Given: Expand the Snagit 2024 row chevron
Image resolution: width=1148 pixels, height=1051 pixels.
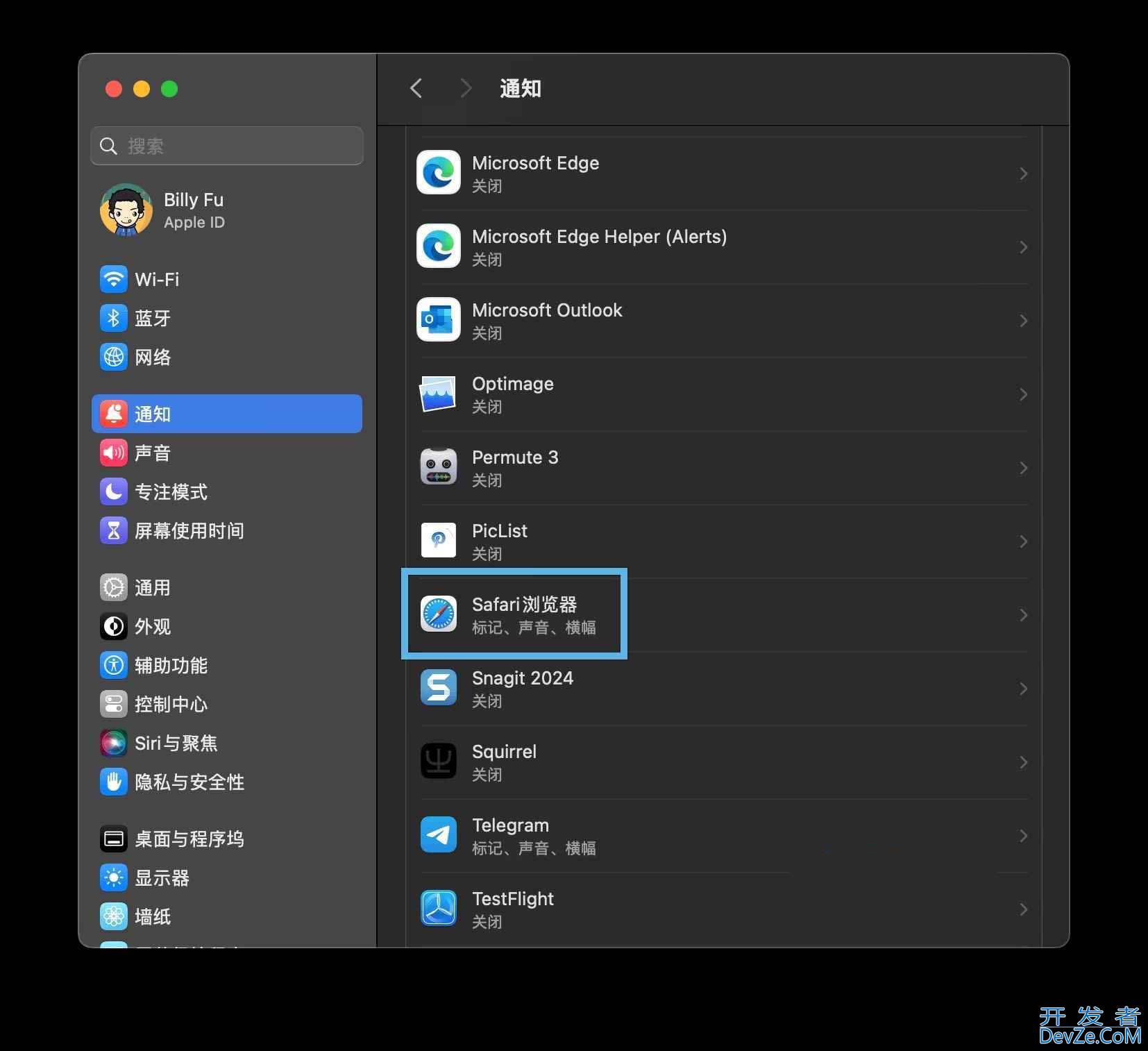Looking at the screenshot, I should 1023,689.
